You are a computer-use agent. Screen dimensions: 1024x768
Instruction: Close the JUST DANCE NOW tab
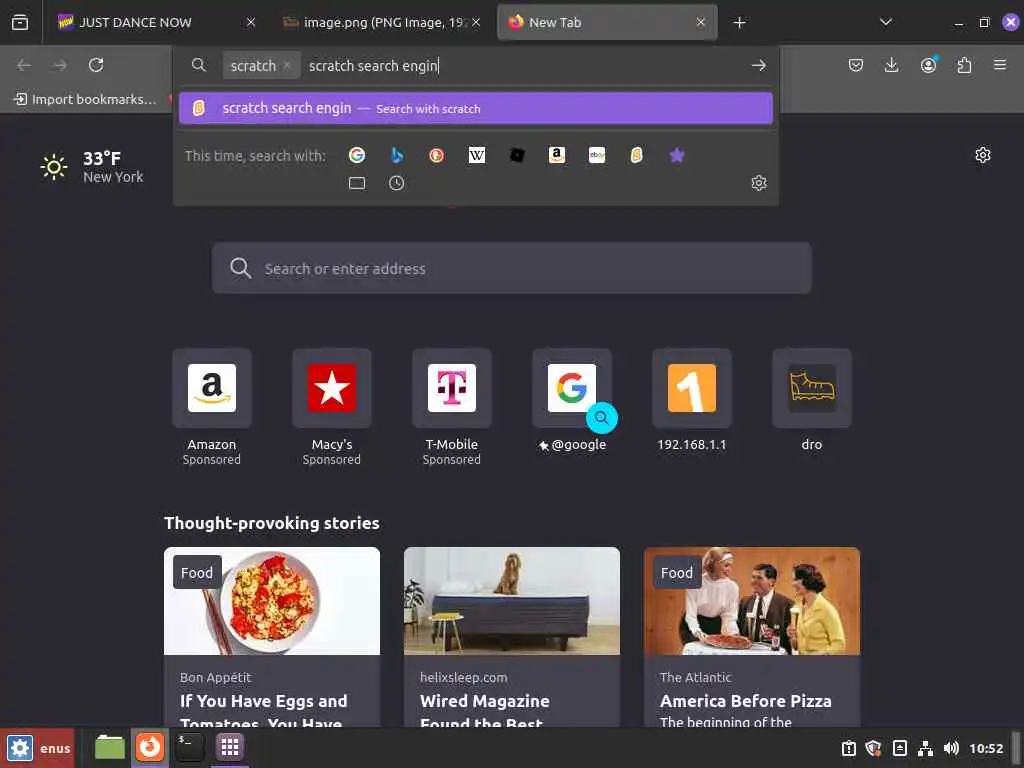pos(251,22)
